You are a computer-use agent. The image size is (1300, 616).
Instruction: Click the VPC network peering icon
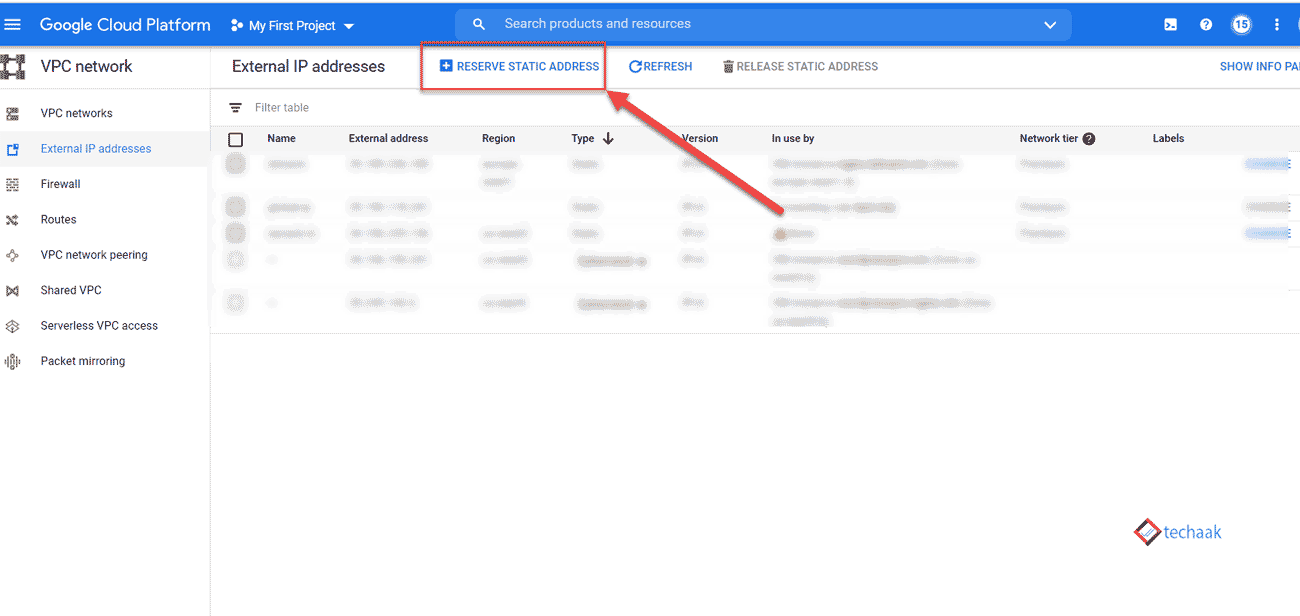click(x=12, y=255)
